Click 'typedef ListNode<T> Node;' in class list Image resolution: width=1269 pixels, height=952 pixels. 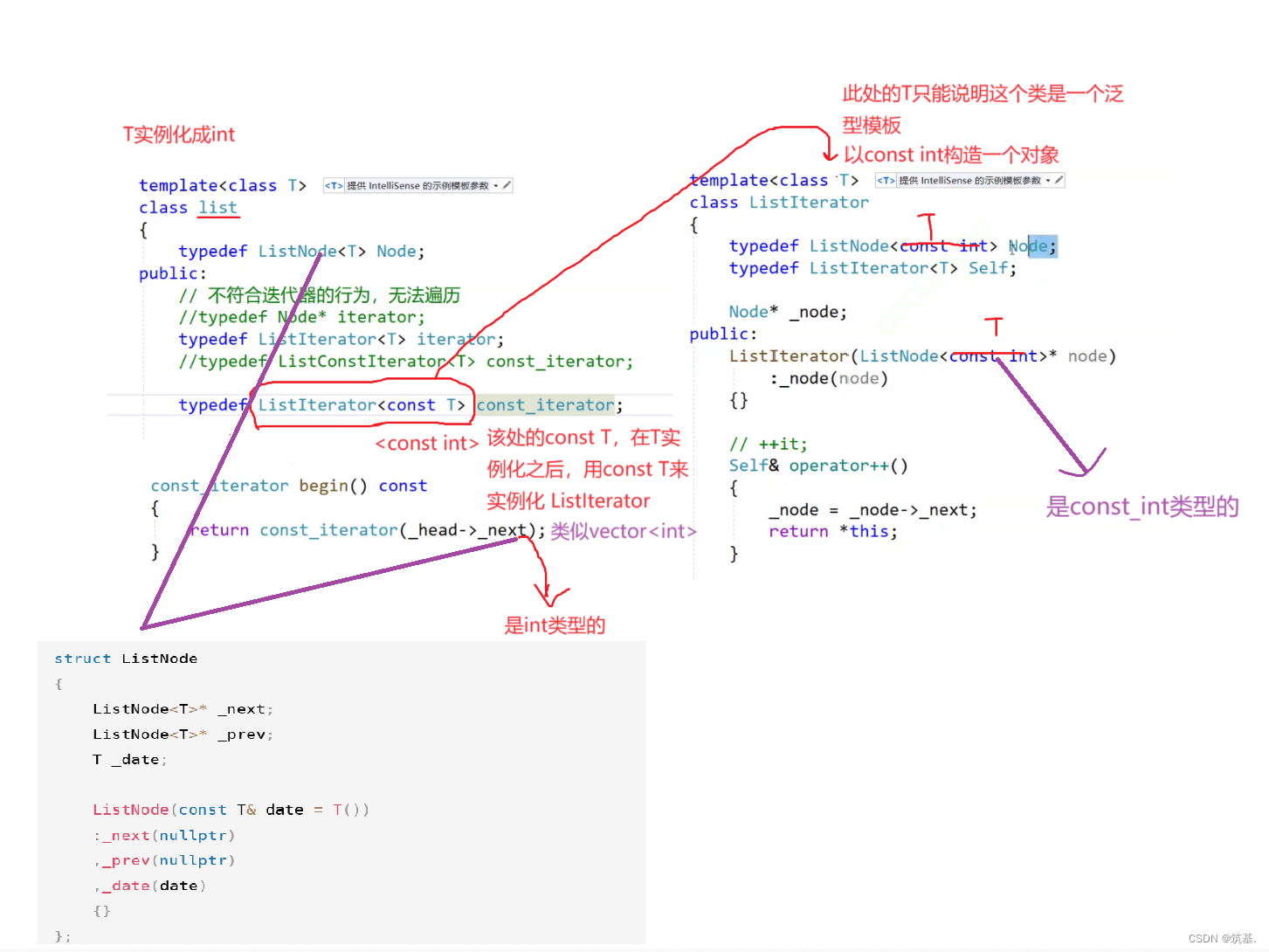(x=301, y=252)
